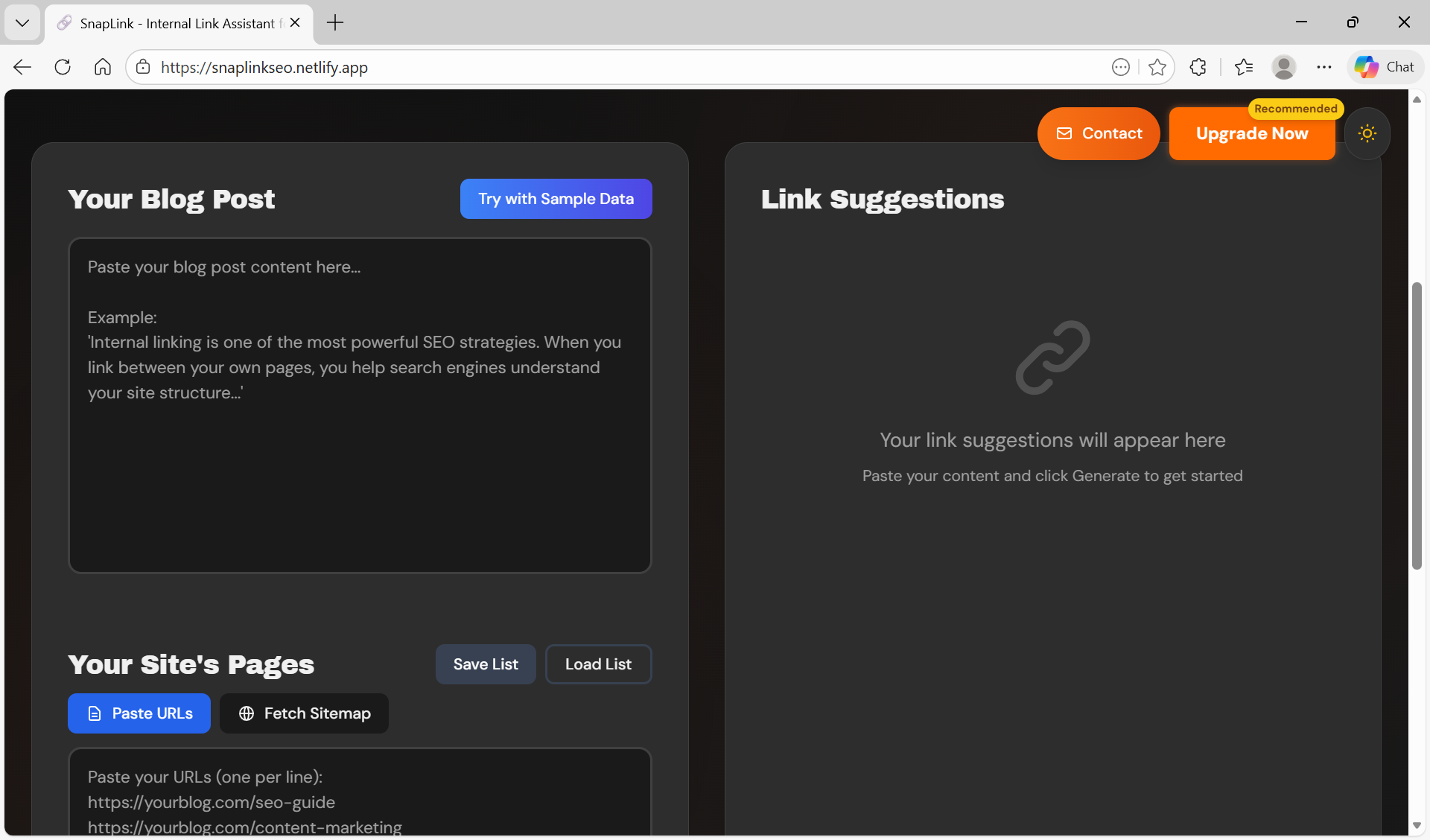Expand the tab search dropdown chevron
This screenshot has height=840, width=1430.
[x=22, y=22]
